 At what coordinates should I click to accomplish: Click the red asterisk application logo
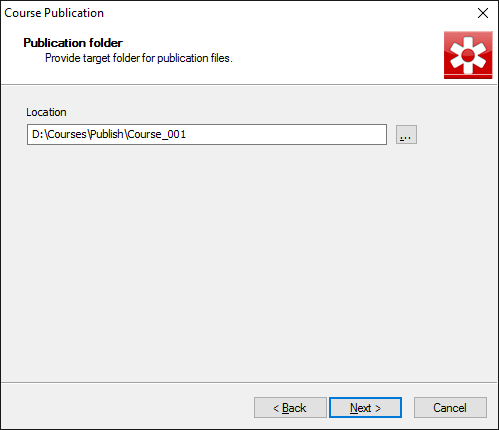468,55
